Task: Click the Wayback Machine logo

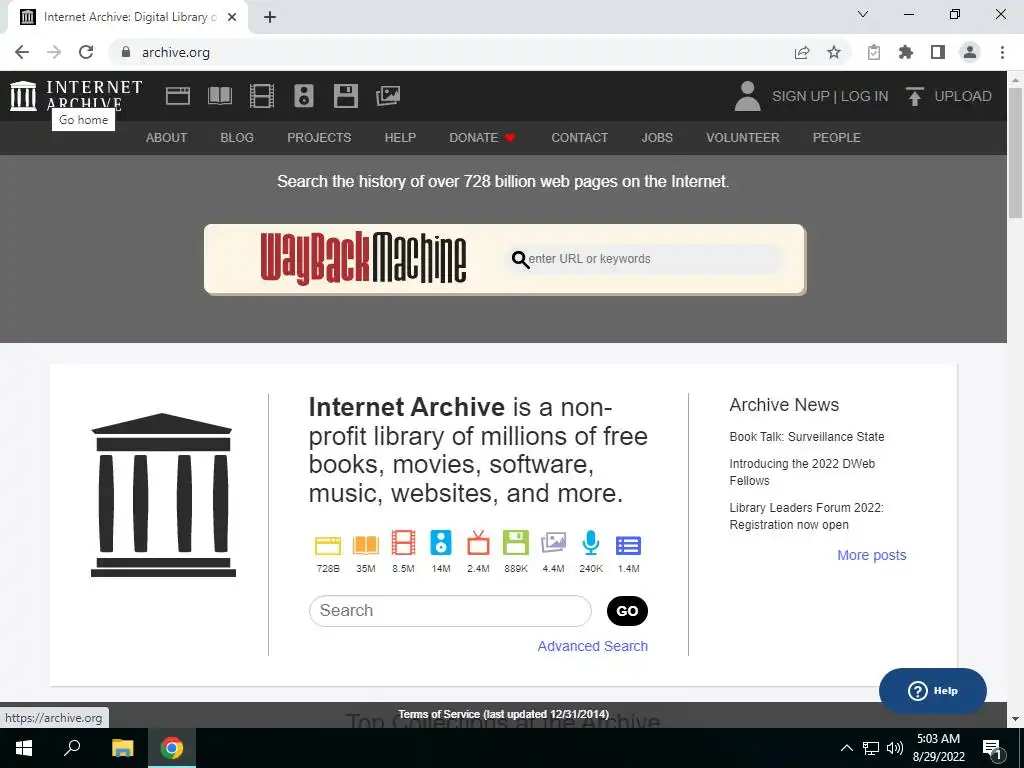Action: pos(363,259)
